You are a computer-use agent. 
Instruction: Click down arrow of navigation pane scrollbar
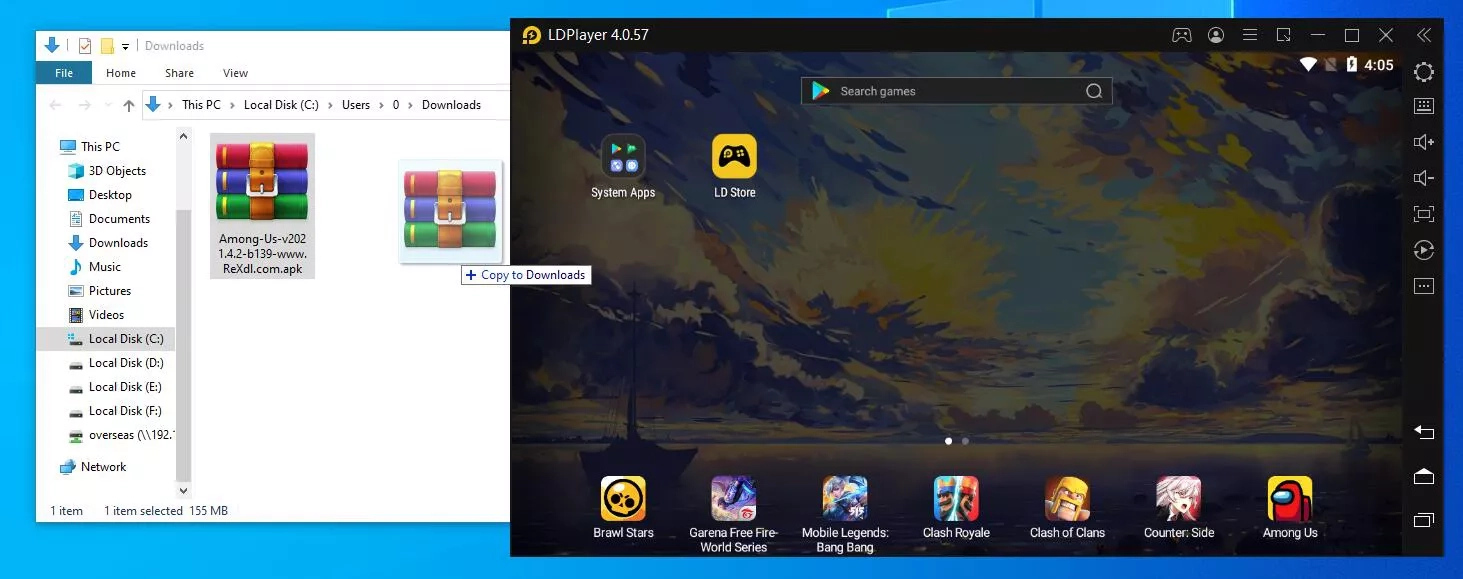pyautogui.click(x=183, y=491)
